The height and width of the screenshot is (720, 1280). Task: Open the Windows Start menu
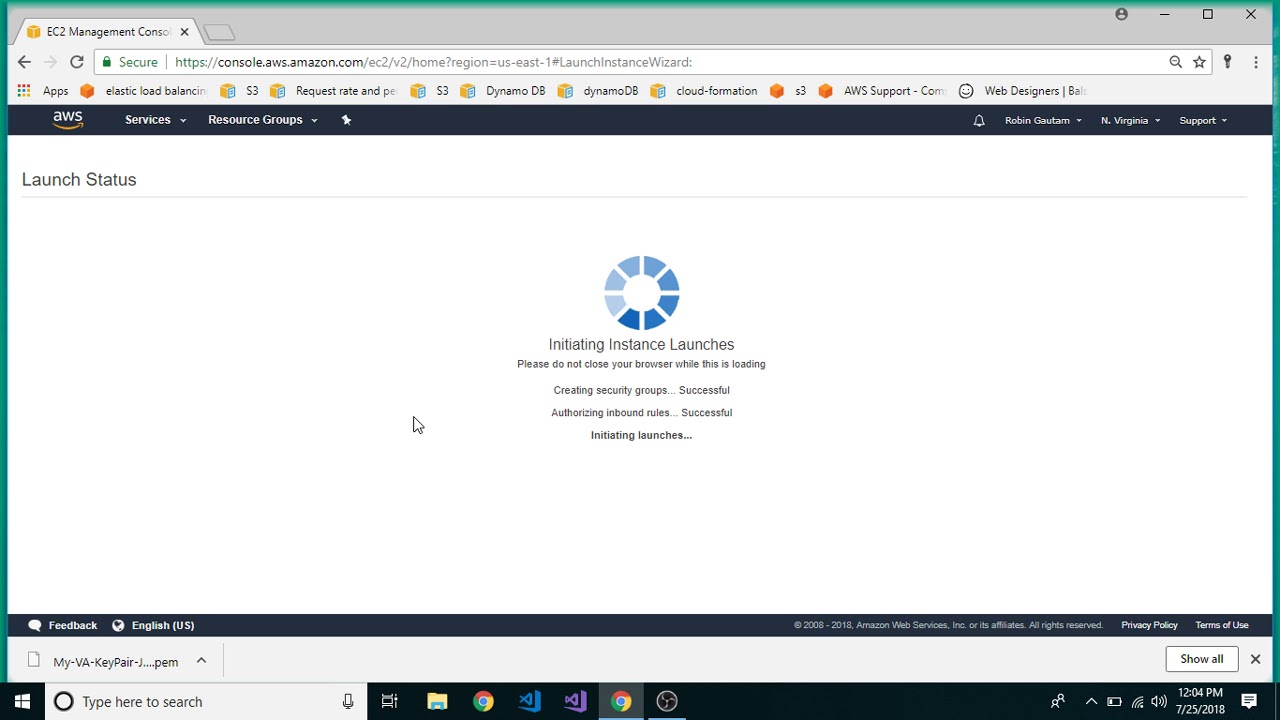click(x=22, y=702)
